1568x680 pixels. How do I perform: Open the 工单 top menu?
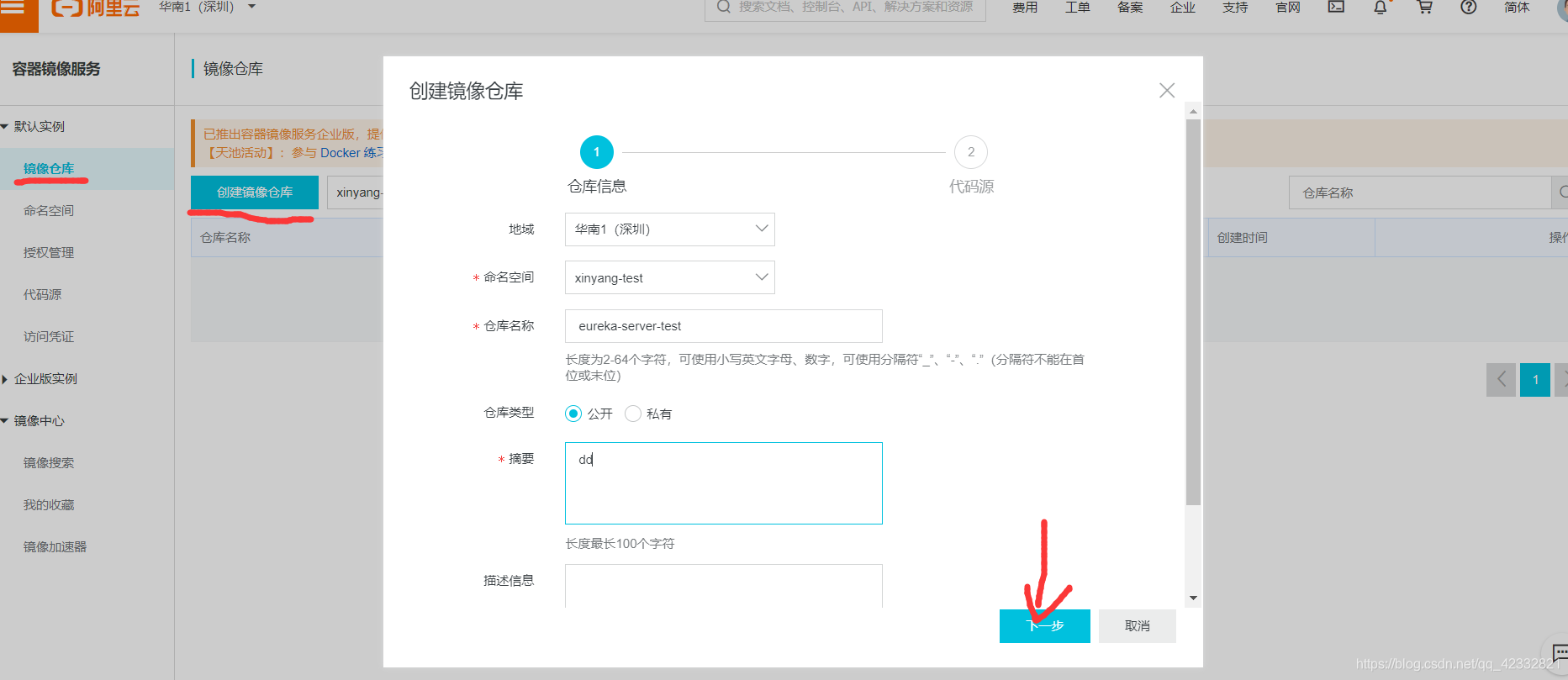pos(1078,8)
